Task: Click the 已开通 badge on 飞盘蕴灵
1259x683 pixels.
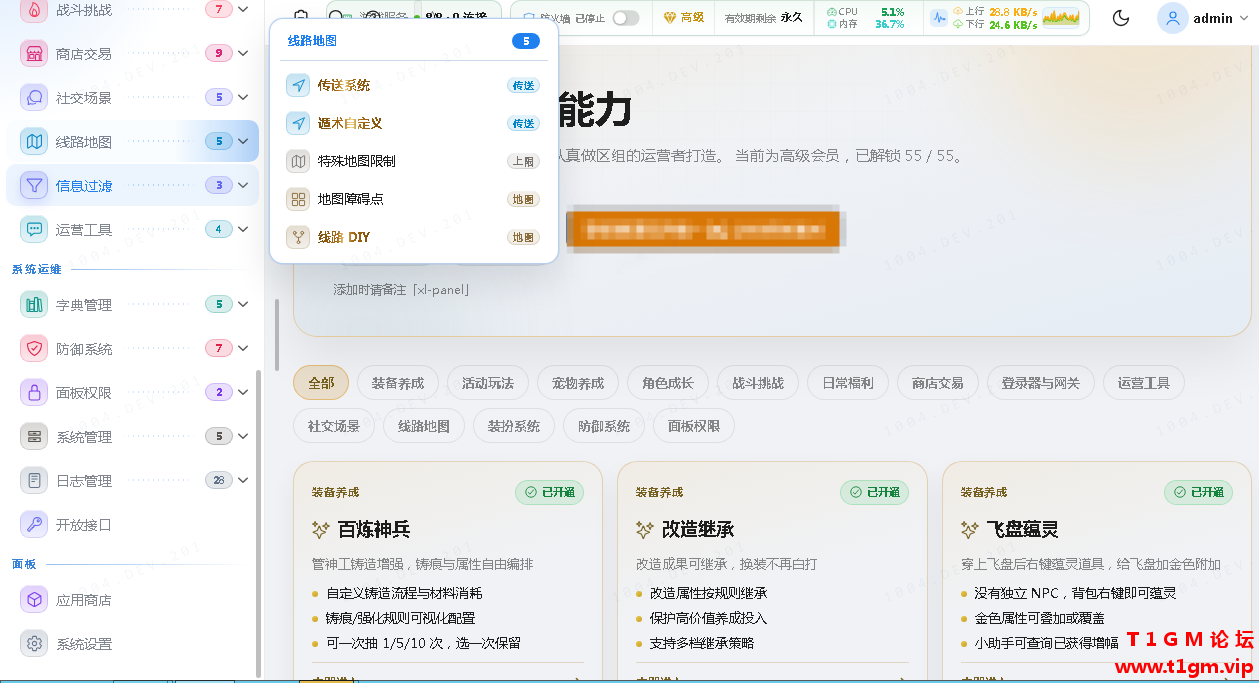Action: (x=1198, y=492)
